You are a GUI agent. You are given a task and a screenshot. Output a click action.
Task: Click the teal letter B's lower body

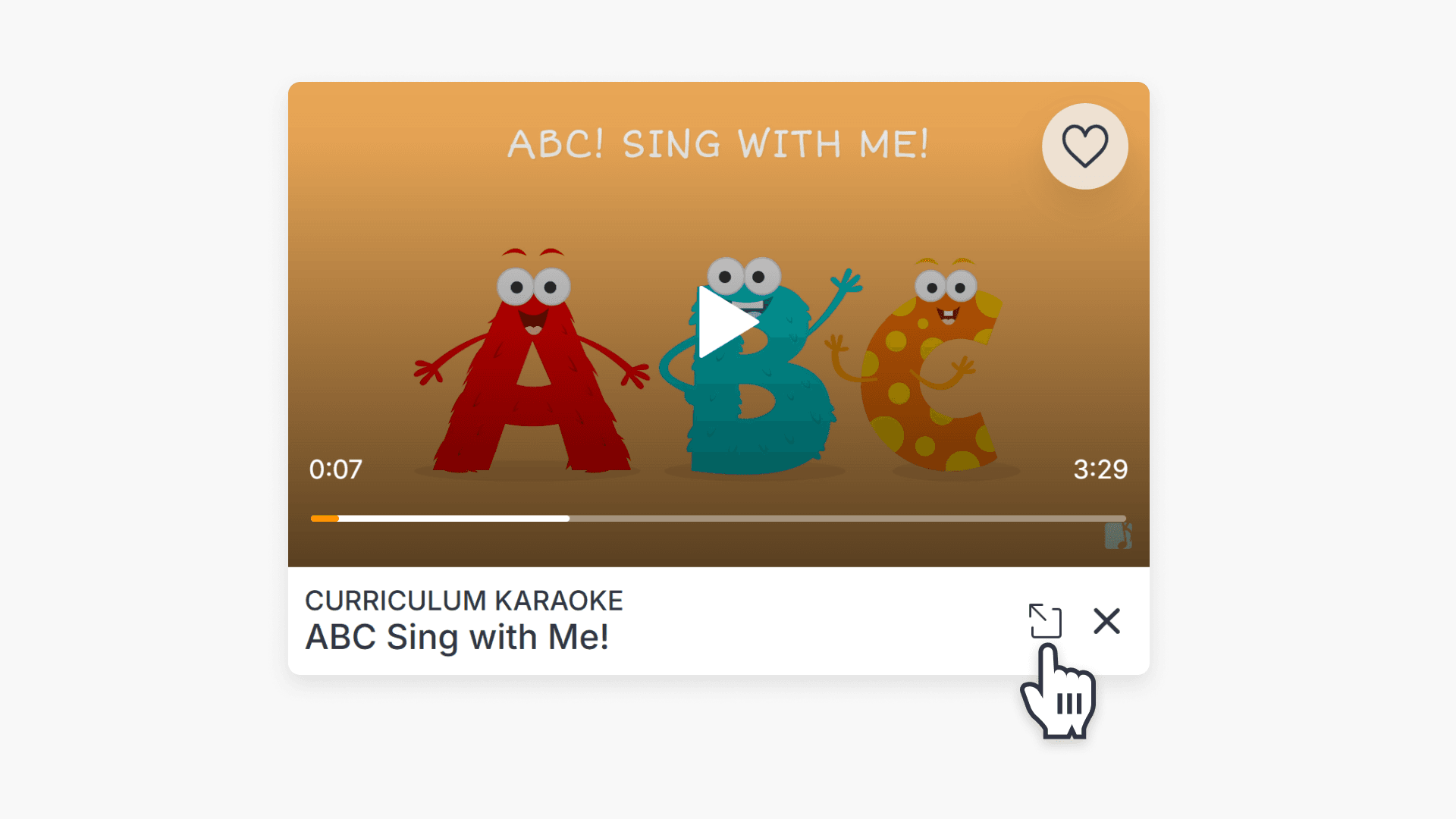coord(758,417)
